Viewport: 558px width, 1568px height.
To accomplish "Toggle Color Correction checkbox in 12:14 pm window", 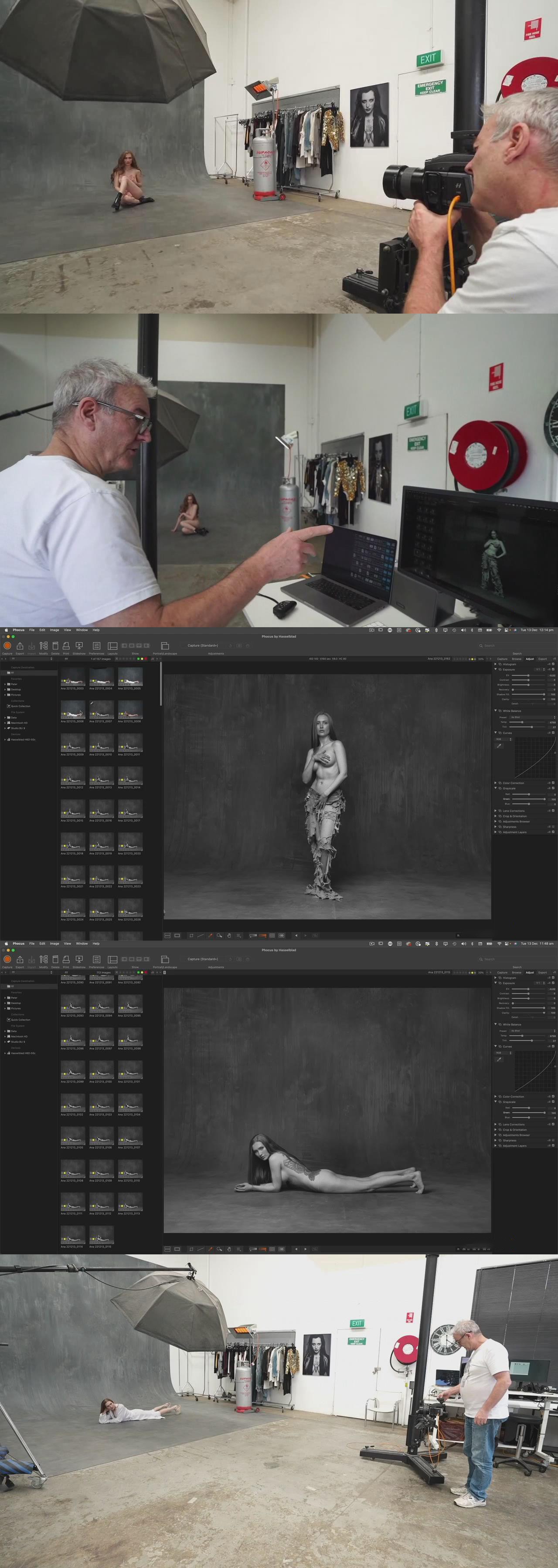I will (x=553, y=783).
